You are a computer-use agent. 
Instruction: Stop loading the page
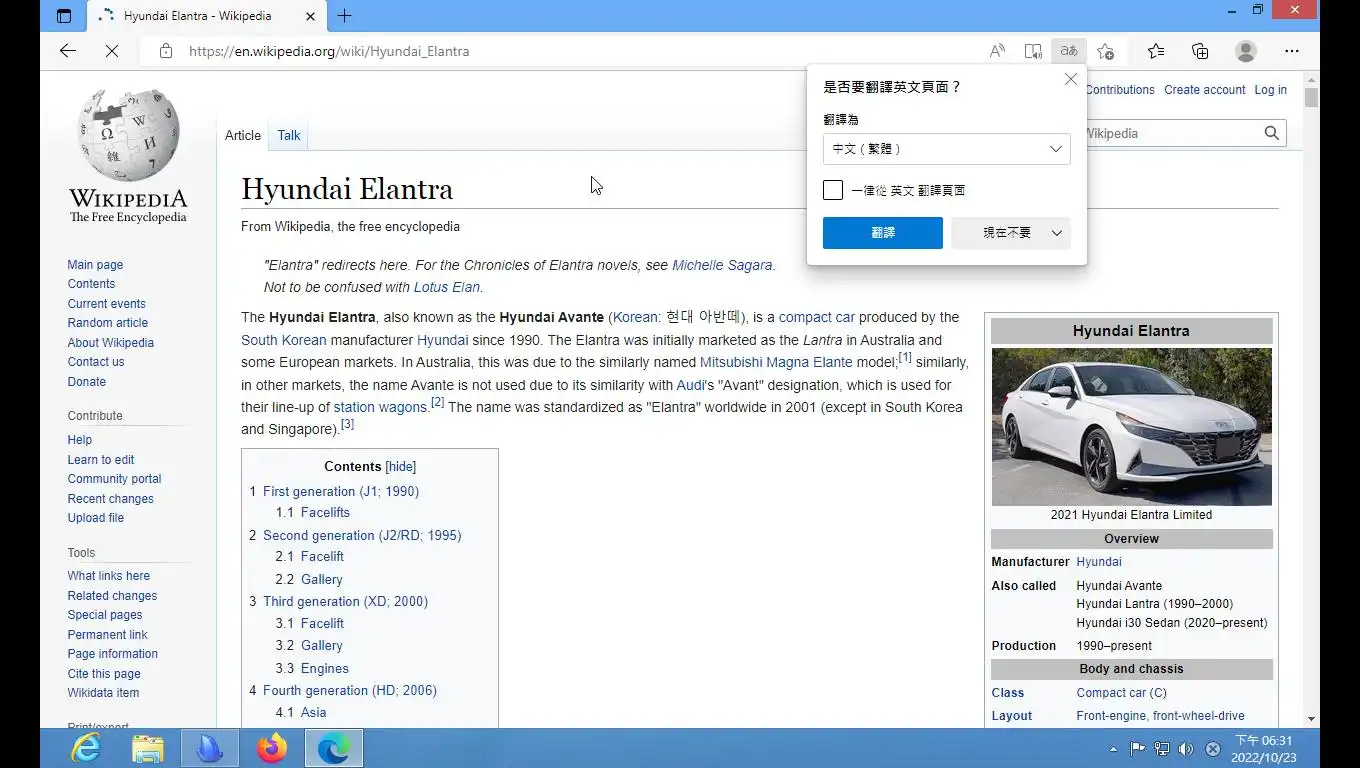tap(112, 51)
